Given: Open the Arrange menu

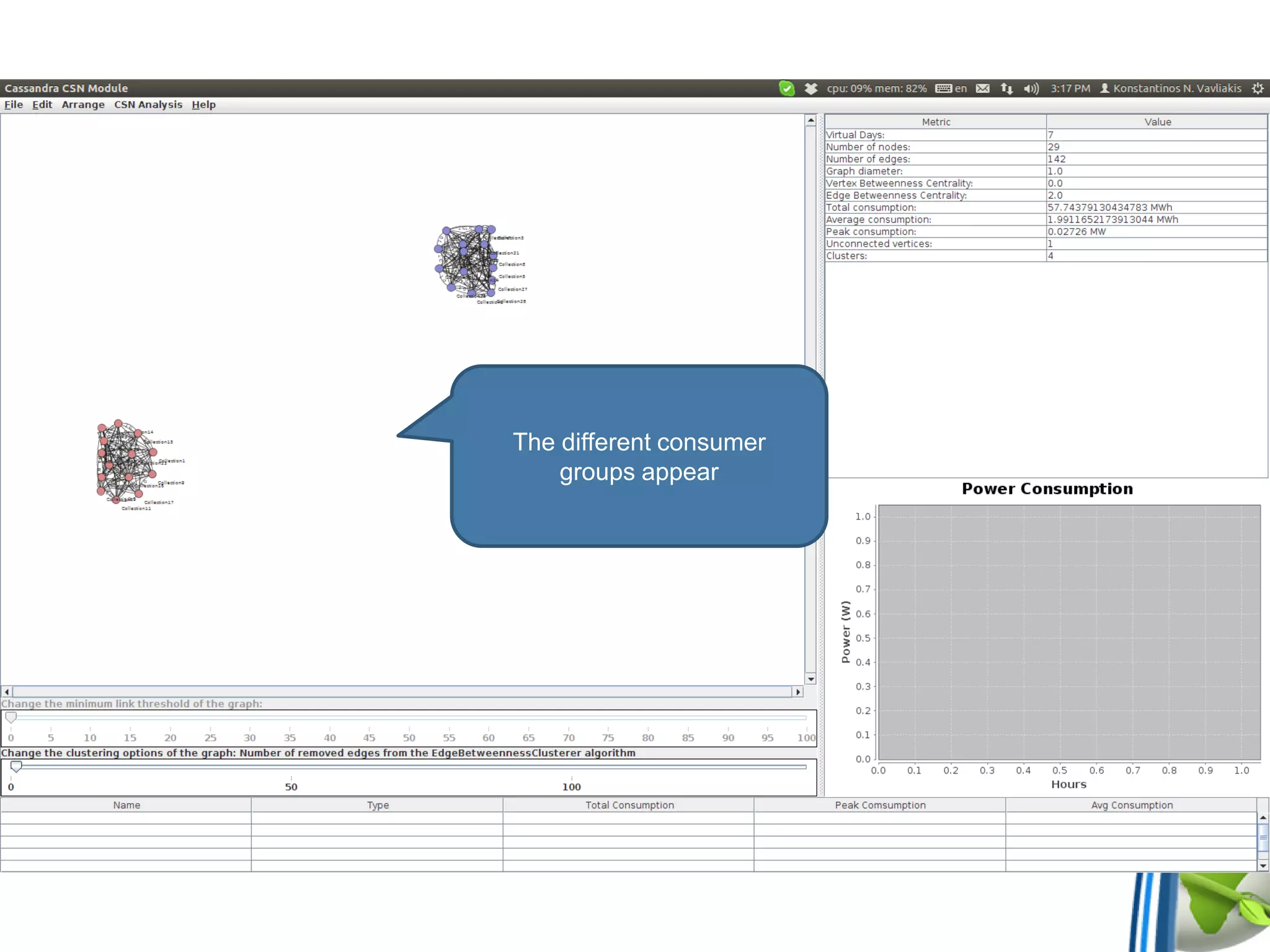Looking at the screenshot, I should point(83,105).
